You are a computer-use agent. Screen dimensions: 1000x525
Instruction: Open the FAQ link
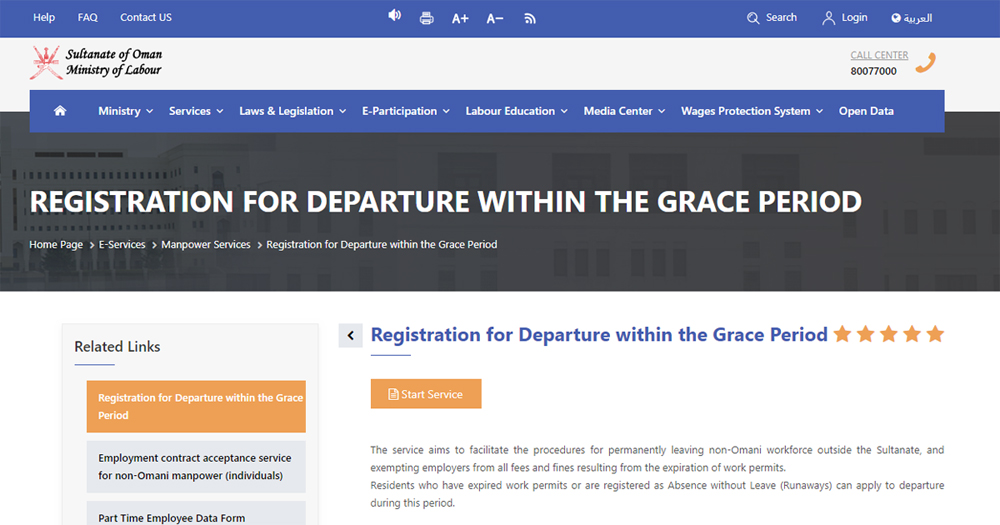(87, 17)
